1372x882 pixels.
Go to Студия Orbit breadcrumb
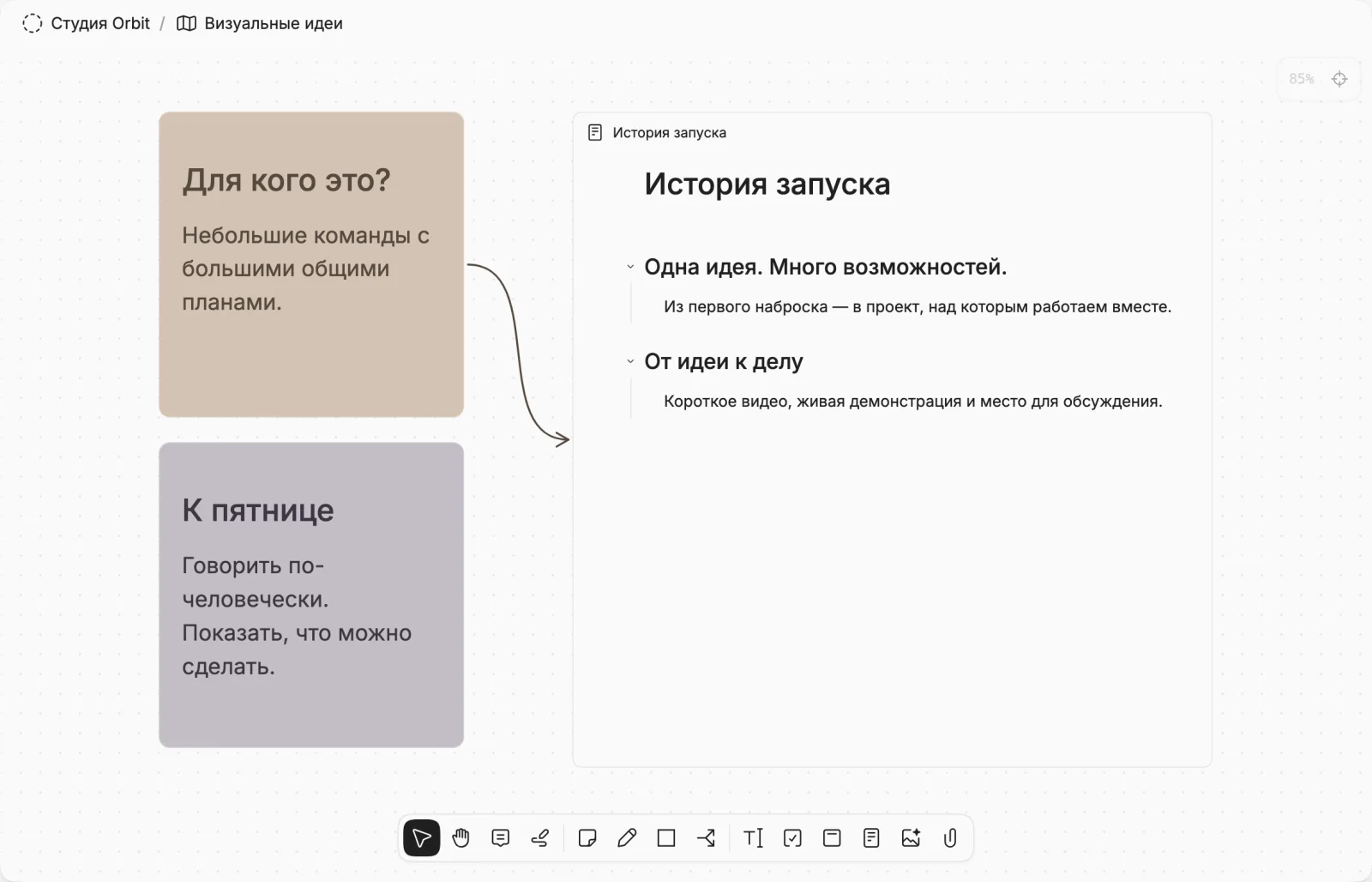100,23
